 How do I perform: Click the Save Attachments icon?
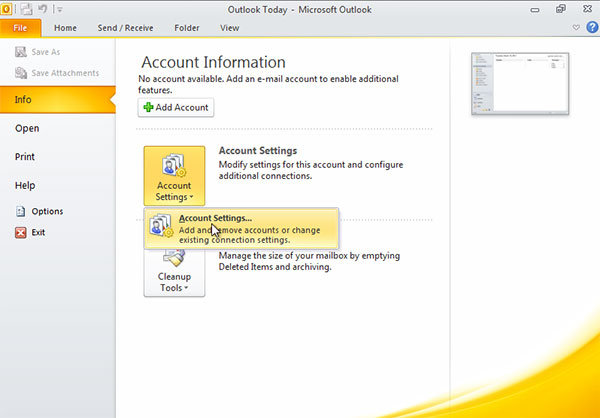[x=21, y=73]
